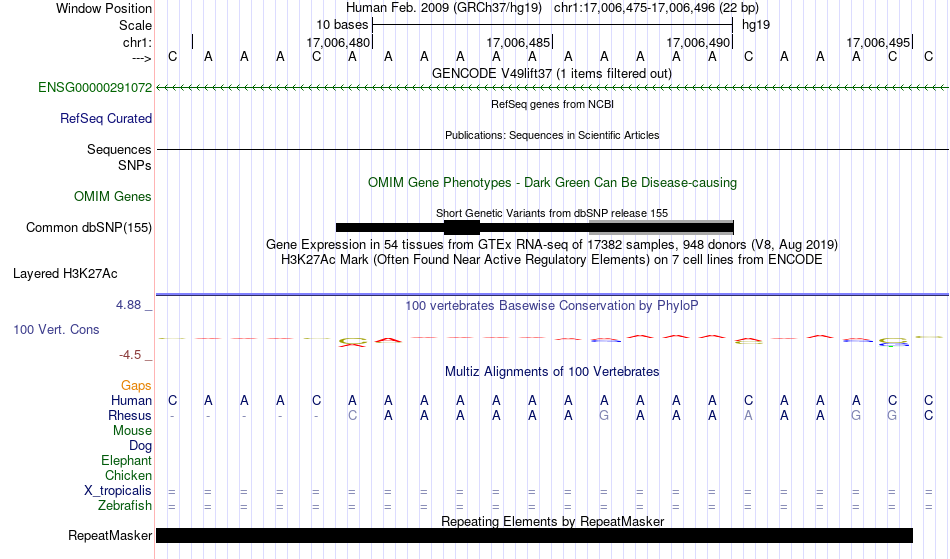This screenshot has width=950, height=559.
Task: Click the blue H3K27Ac signal line
Action: (x=552, y=294)
